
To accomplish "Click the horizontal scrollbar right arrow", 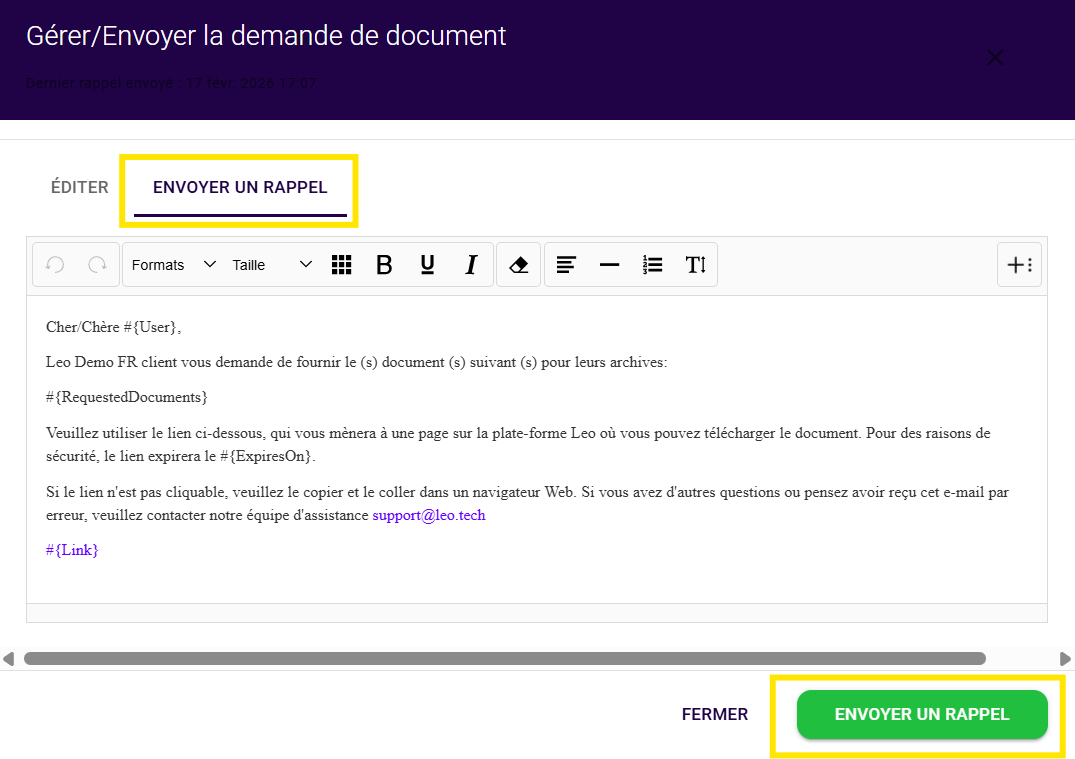I will (x=1065, y=659).
